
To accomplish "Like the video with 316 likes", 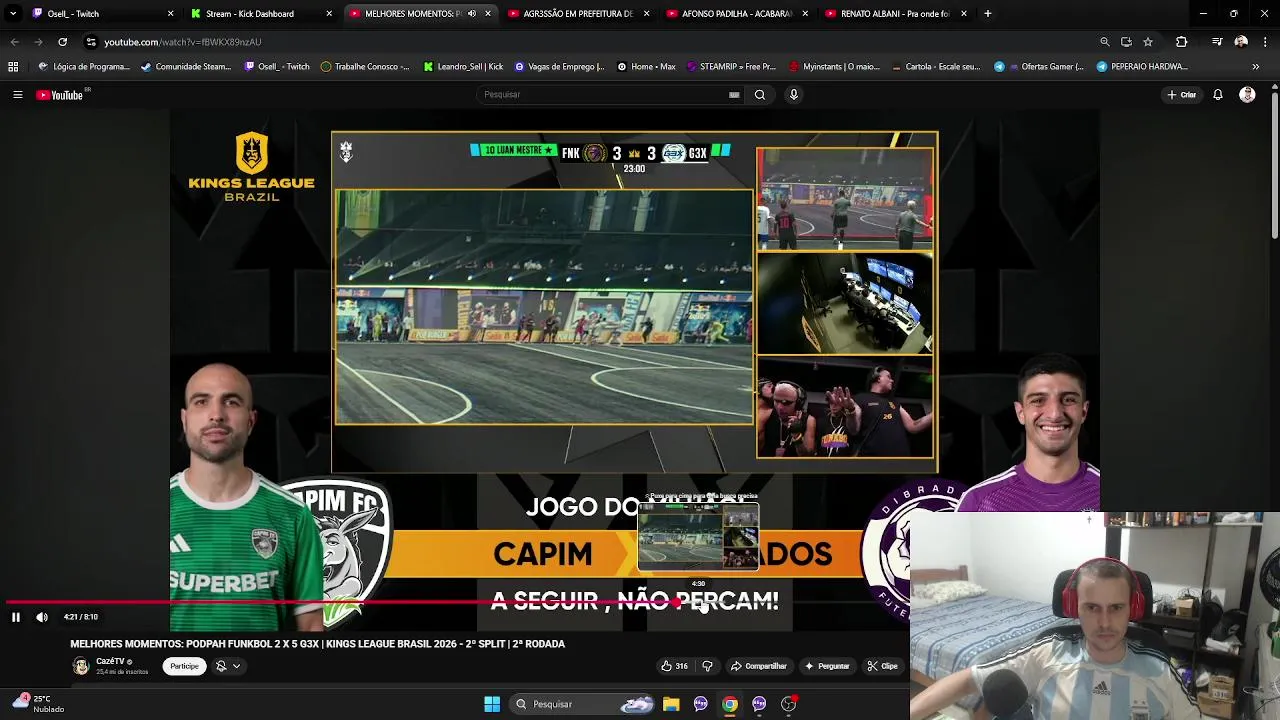I will (x=675, y=666).
